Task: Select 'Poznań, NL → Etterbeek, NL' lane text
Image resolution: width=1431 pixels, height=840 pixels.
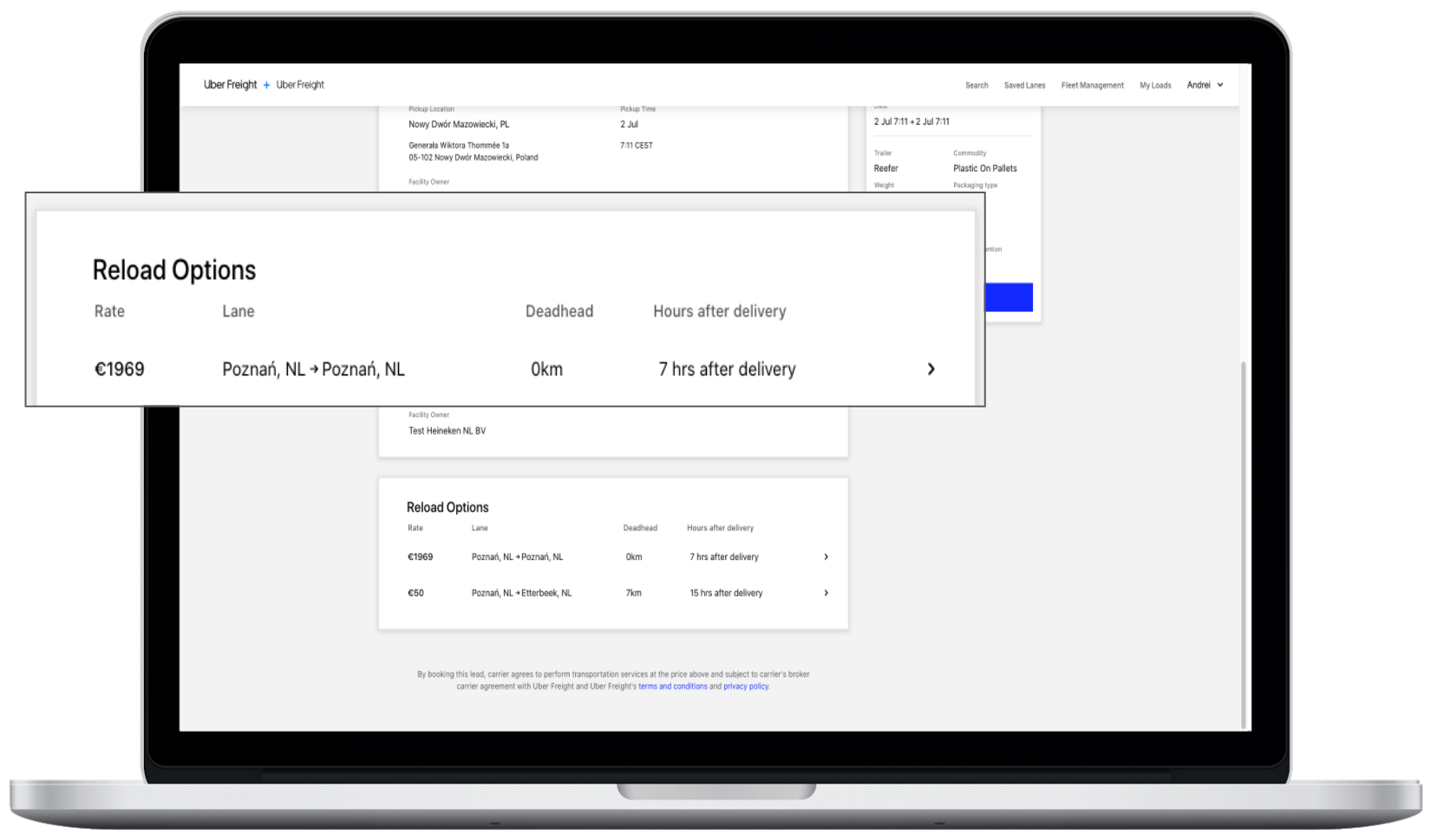Action: [x=521, y=594]
